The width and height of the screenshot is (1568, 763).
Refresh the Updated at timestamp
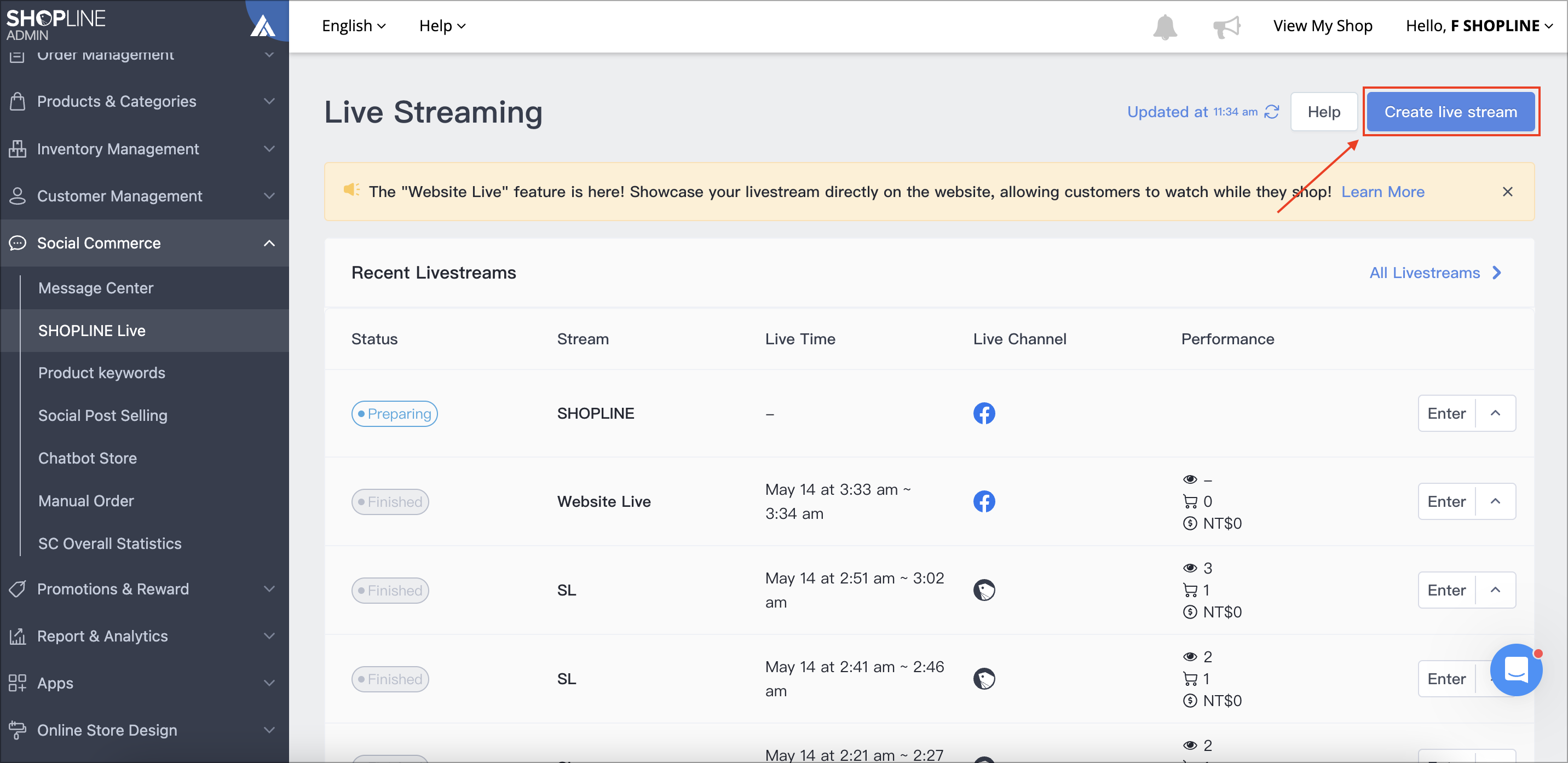tap(1272, 112)
